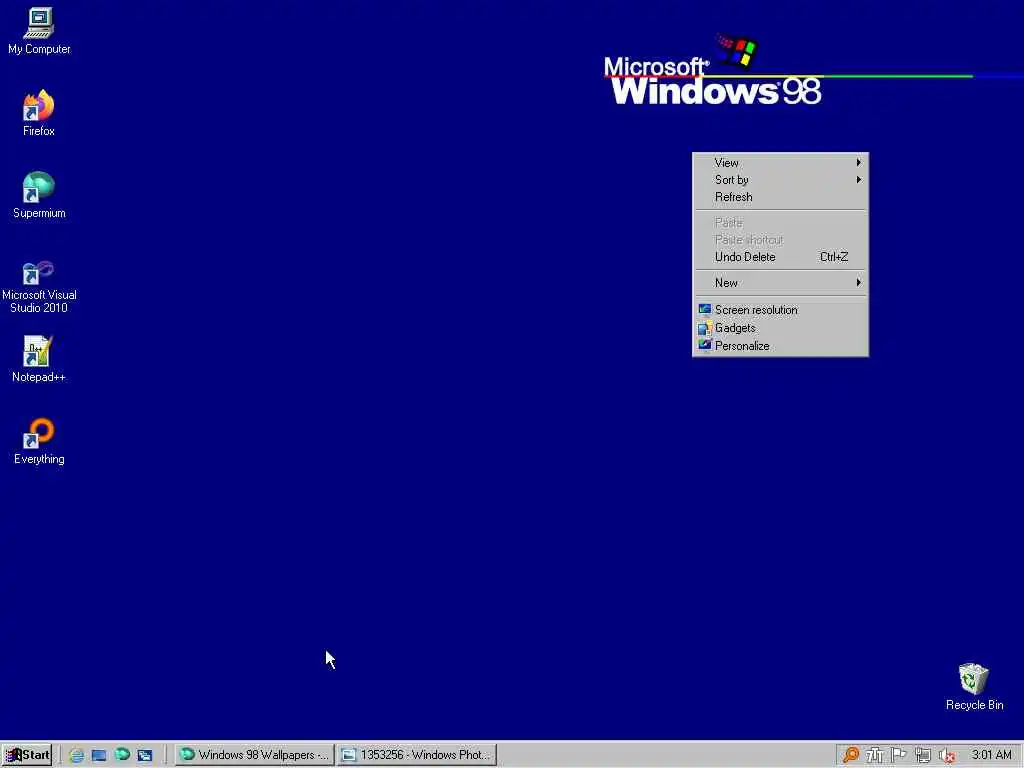Open the network tray icon
1024x768 pixels.
pyautogui.click(x=923, y=755)
